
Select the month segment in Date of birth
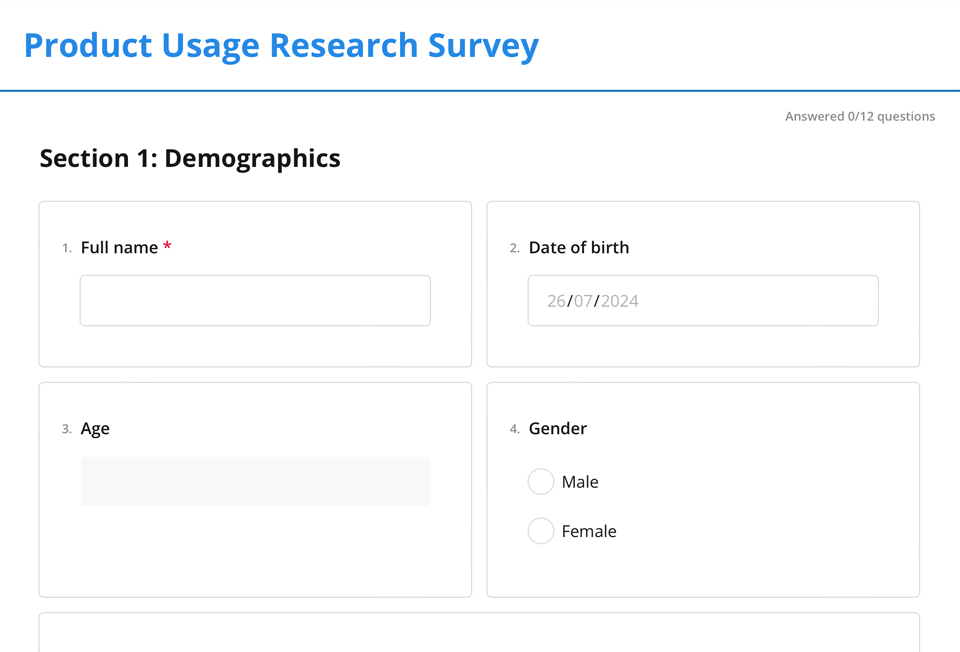click(x=583, y=301)
